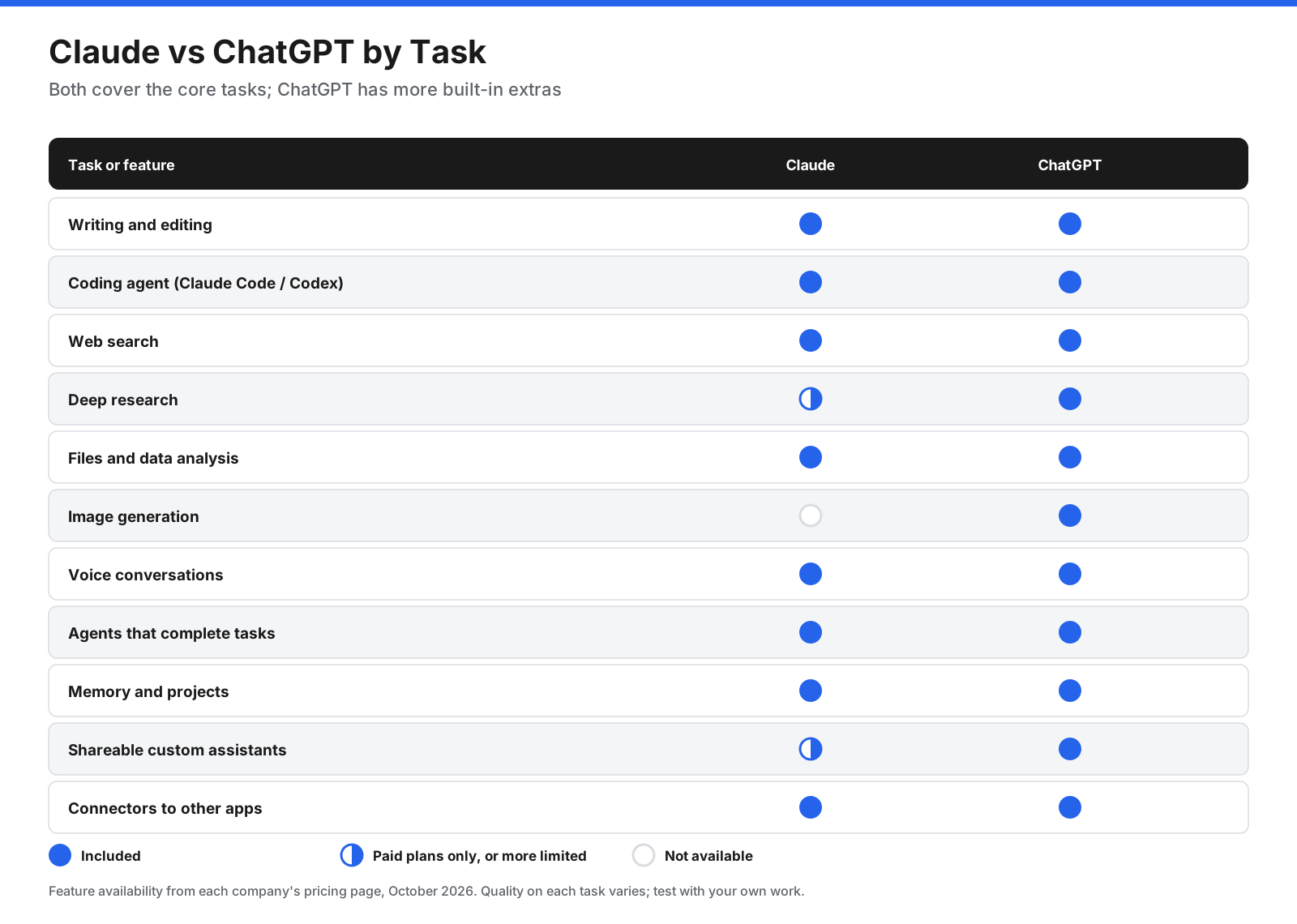This screenshot has width=1297, height=924.
Task: Click the Shareable custom assistants label
Action: 178,750
